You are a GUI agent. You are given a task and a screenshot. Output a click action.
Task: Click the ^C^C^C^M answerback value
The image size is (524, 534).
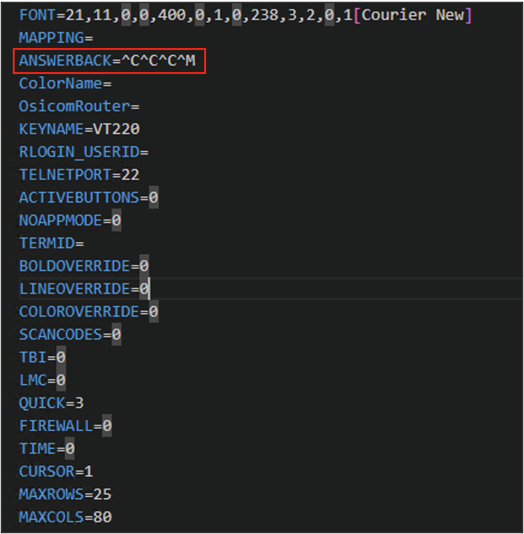click(158, 61)
